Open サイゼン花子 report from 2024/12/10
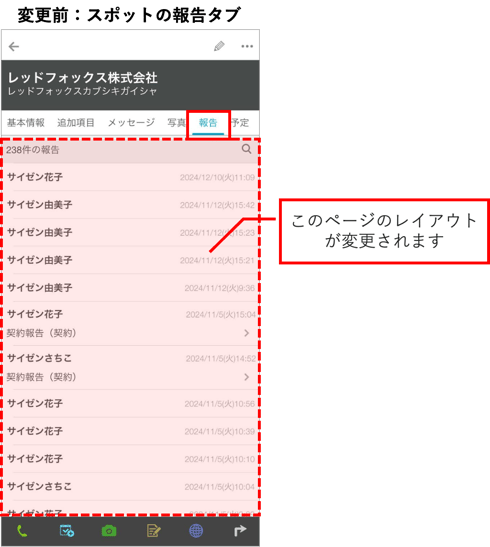The height and width of the screenshot is (547, 490). (x=131, y=177)
